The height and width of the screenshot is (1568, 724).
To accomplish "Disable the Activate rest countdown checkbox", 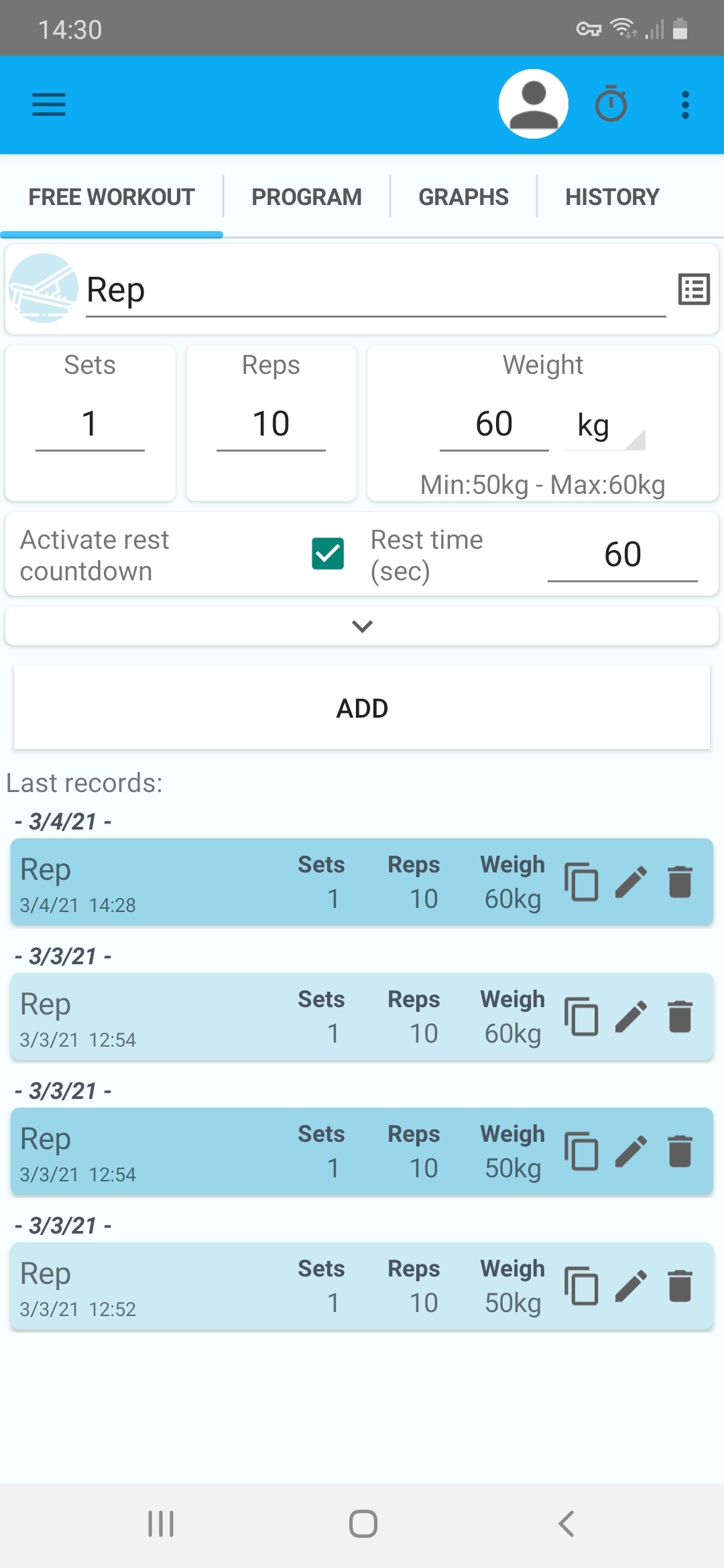I will (x=328, y=553).
